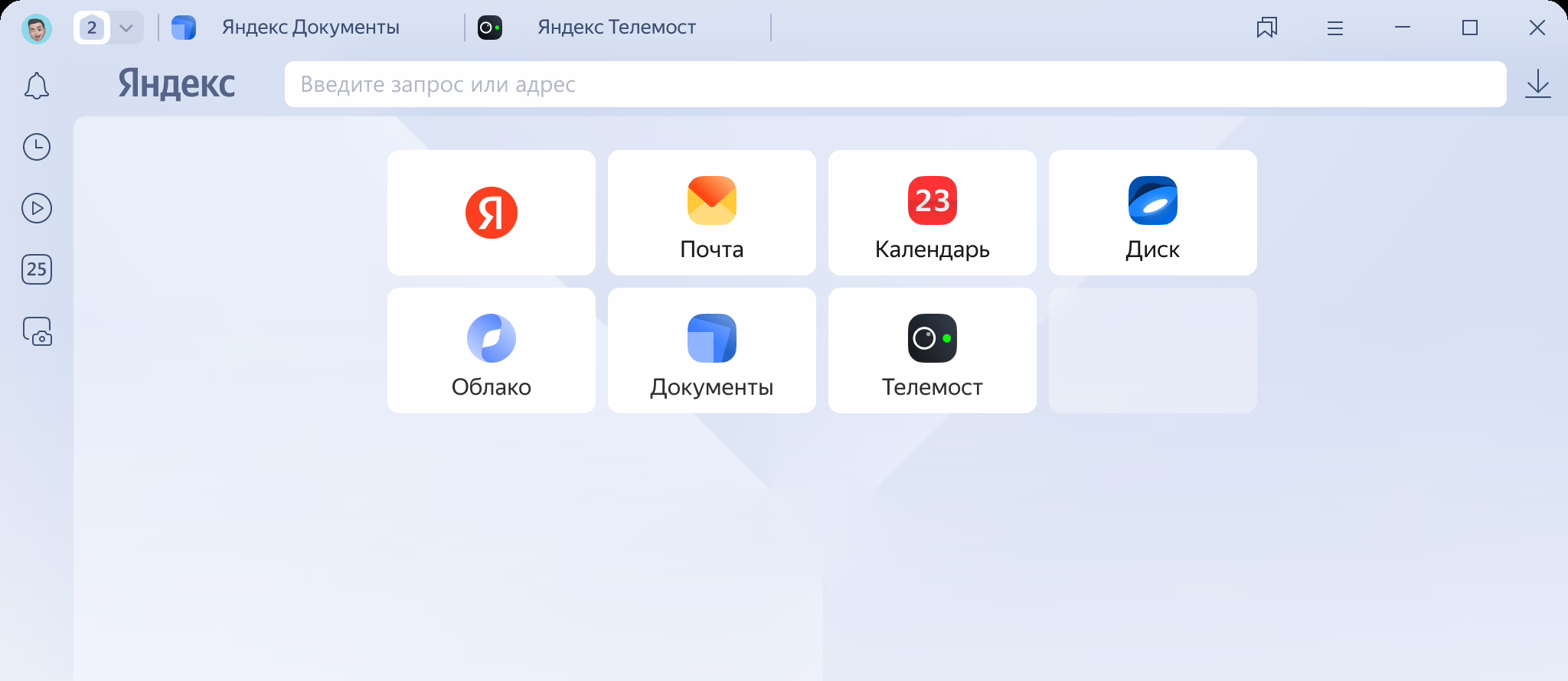
Task: Expand the tab group dropdown chevron
Action: 127,28
